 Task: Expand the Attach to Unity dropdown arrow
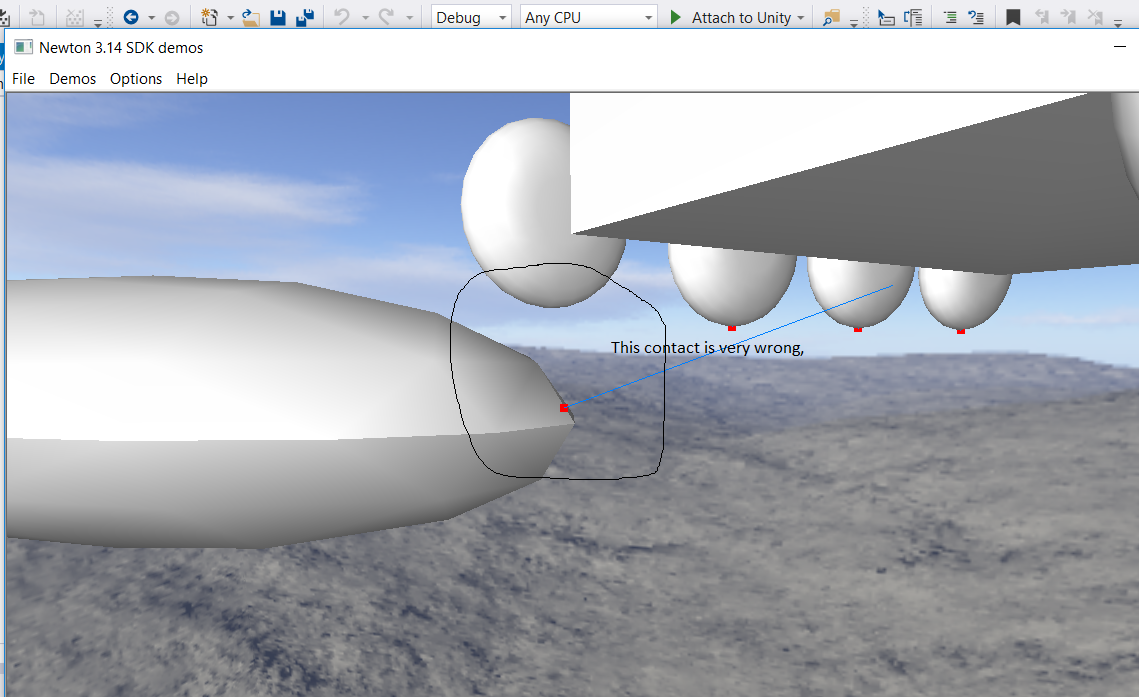tap(801, 18)
